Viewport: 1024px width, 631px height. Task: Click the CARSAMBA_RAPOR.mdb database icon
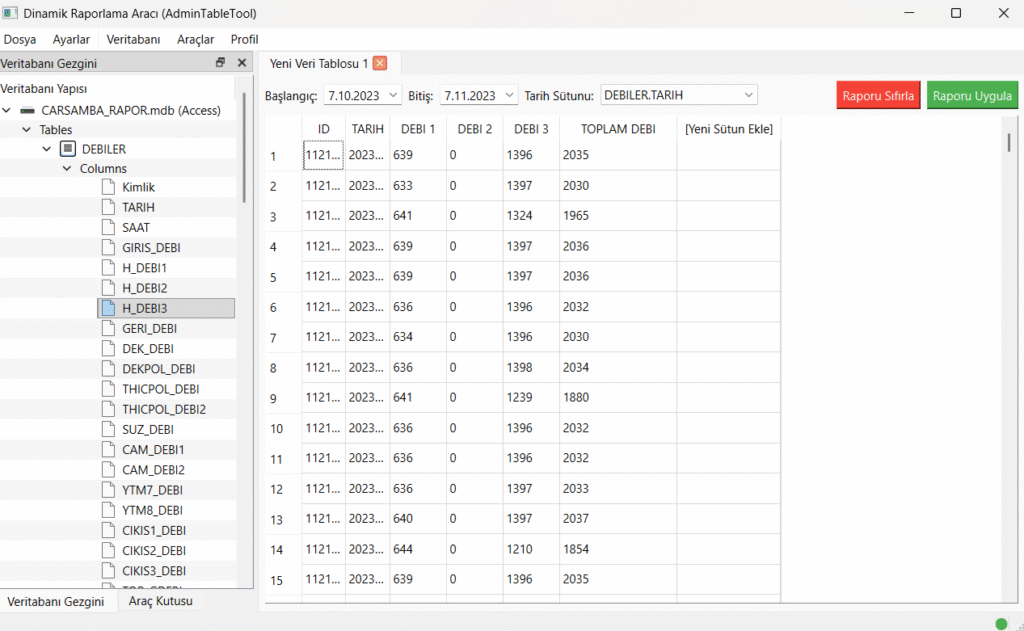[28, 110]
